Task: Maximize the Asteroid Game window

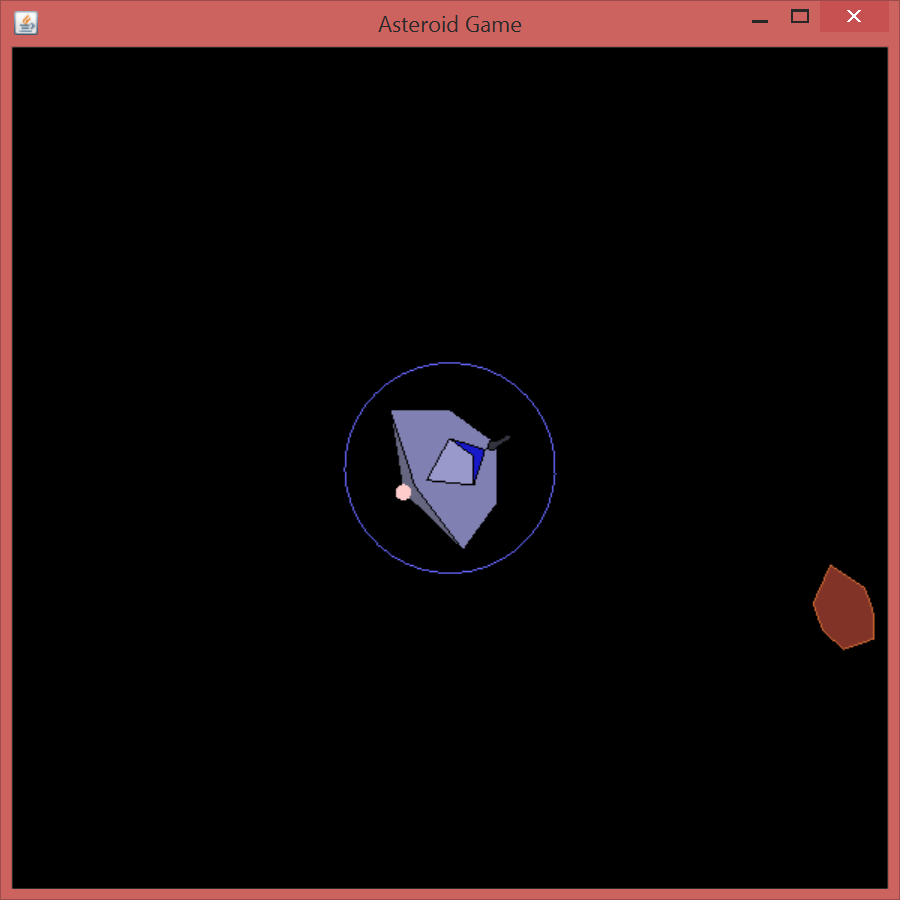Action: coord(799,16)
